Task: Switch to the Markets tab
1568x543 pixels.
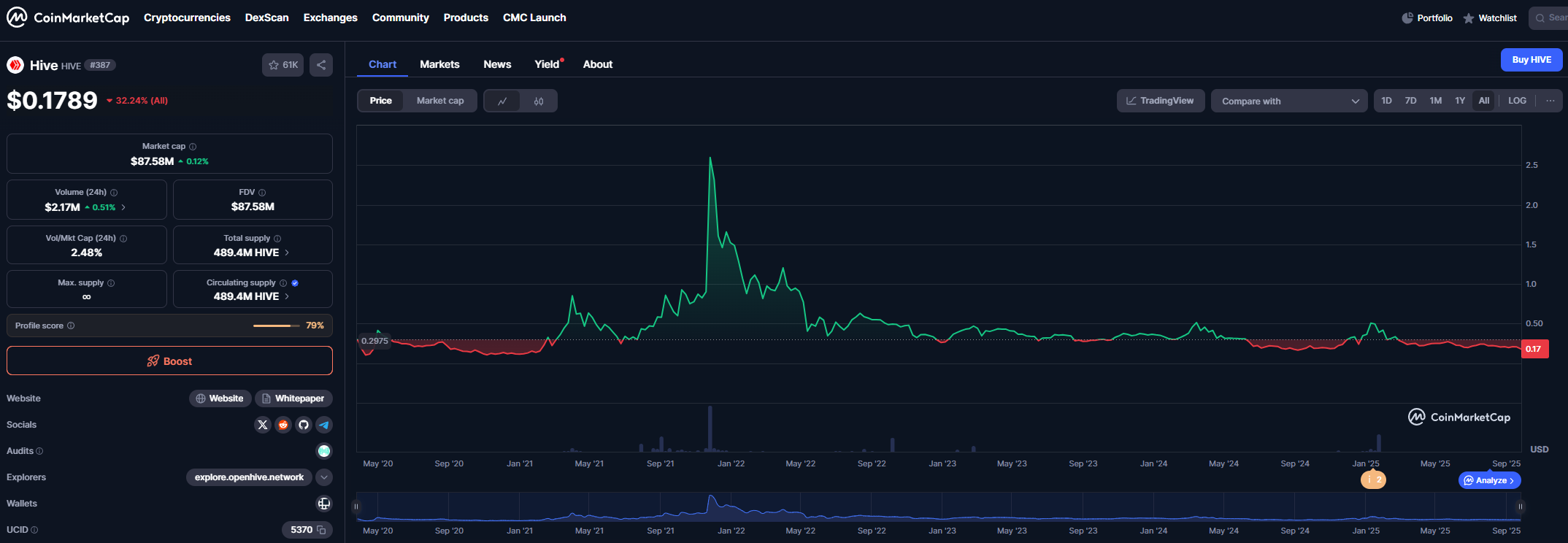Action: 439,64
